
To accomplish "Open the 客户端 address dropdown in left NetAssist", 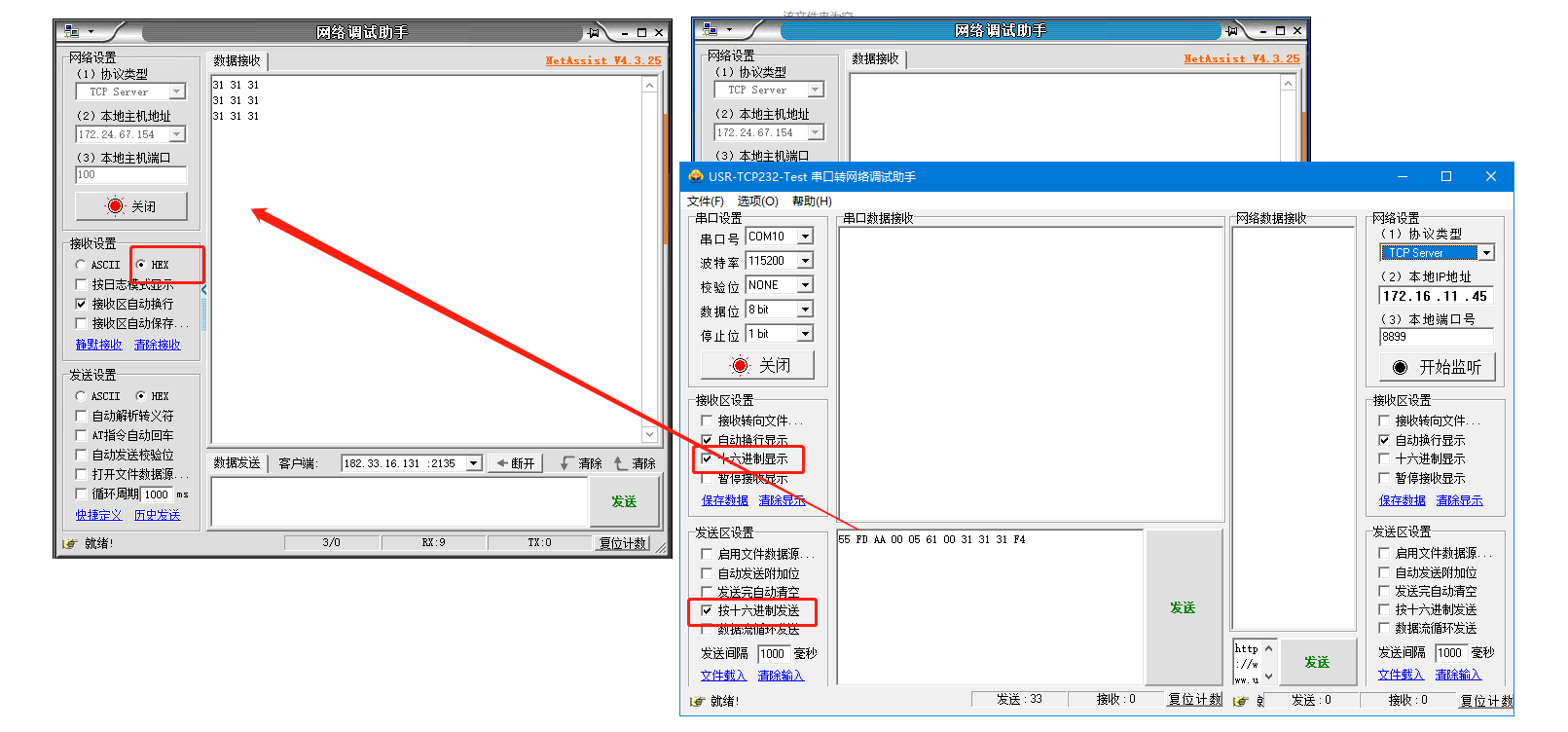I will pos(474,463).
